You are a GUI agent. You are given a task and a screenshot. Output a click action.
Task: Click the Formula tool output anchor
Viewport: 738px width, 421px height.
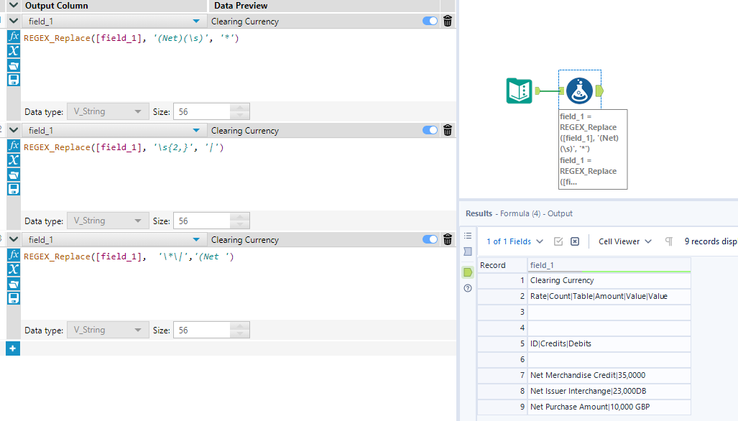pos(600,91)
